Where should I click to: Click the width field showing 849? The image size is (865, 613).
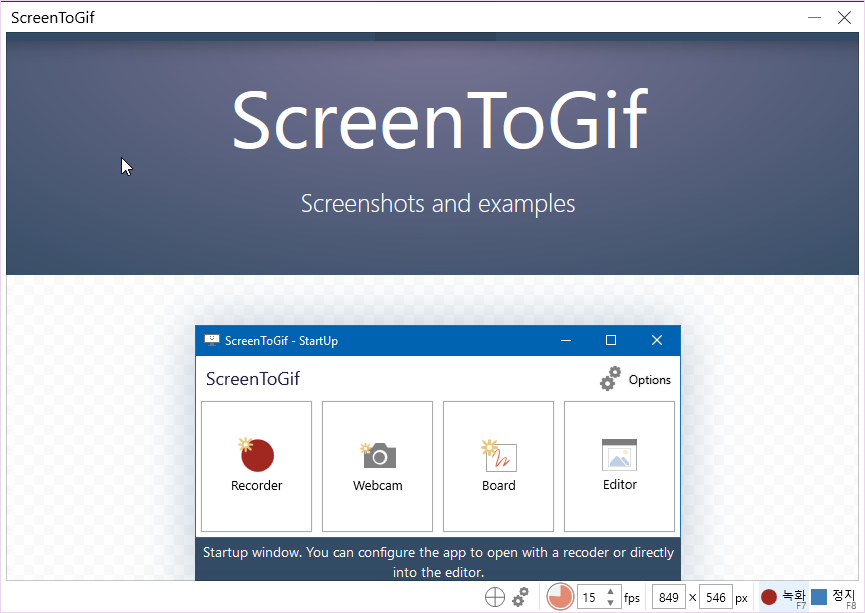[669, 597]
